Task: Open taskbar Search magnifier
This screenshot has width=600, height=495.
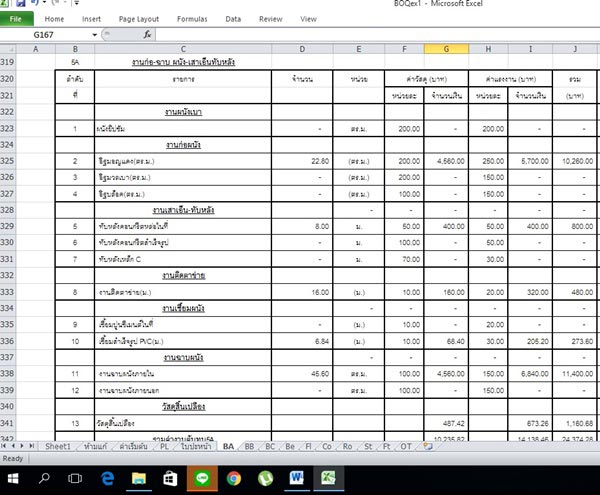Action: (44, 479)
